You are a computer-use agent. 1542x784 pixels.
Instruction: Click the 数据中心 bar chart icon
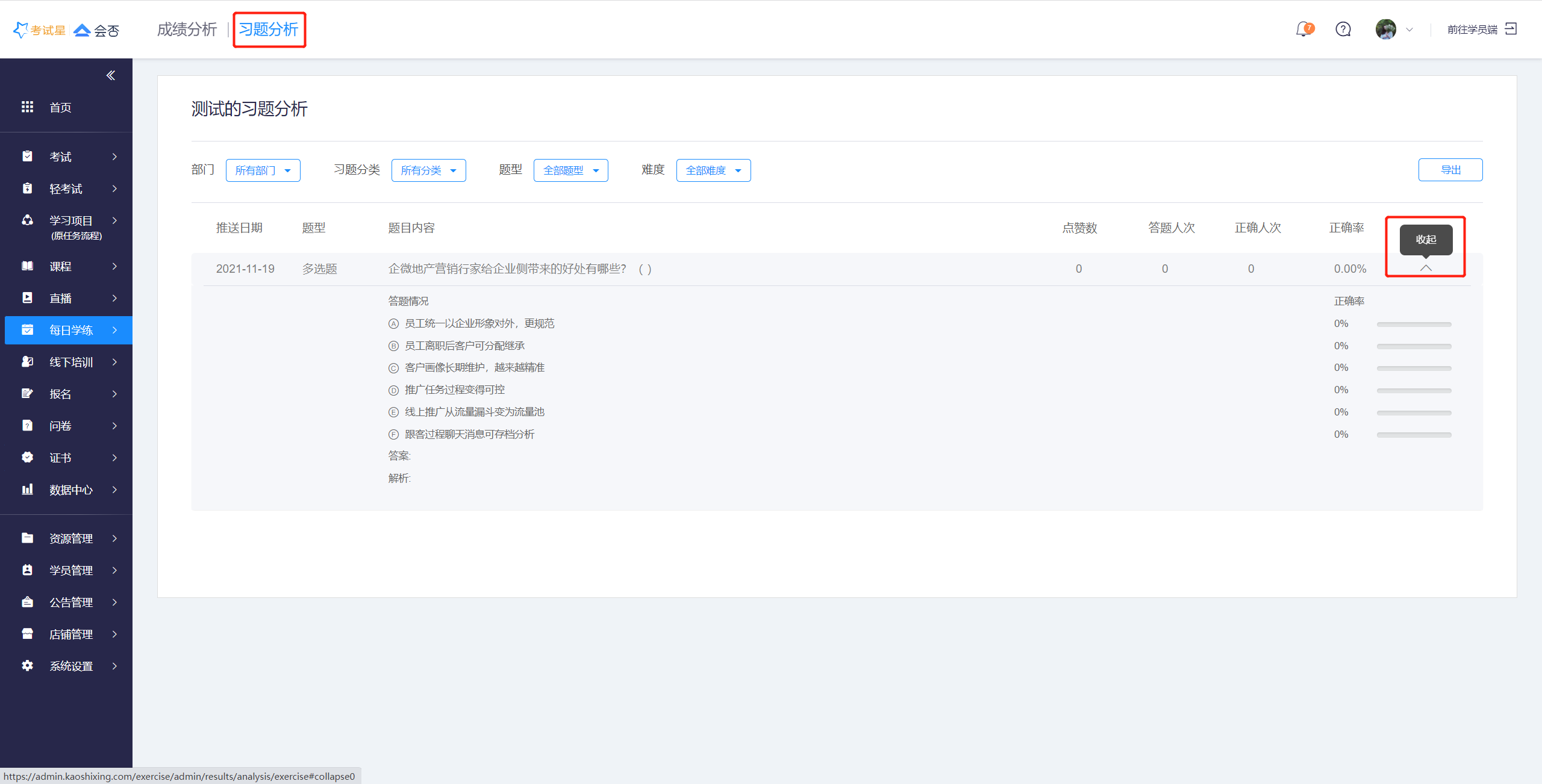[x=27, y=489]
